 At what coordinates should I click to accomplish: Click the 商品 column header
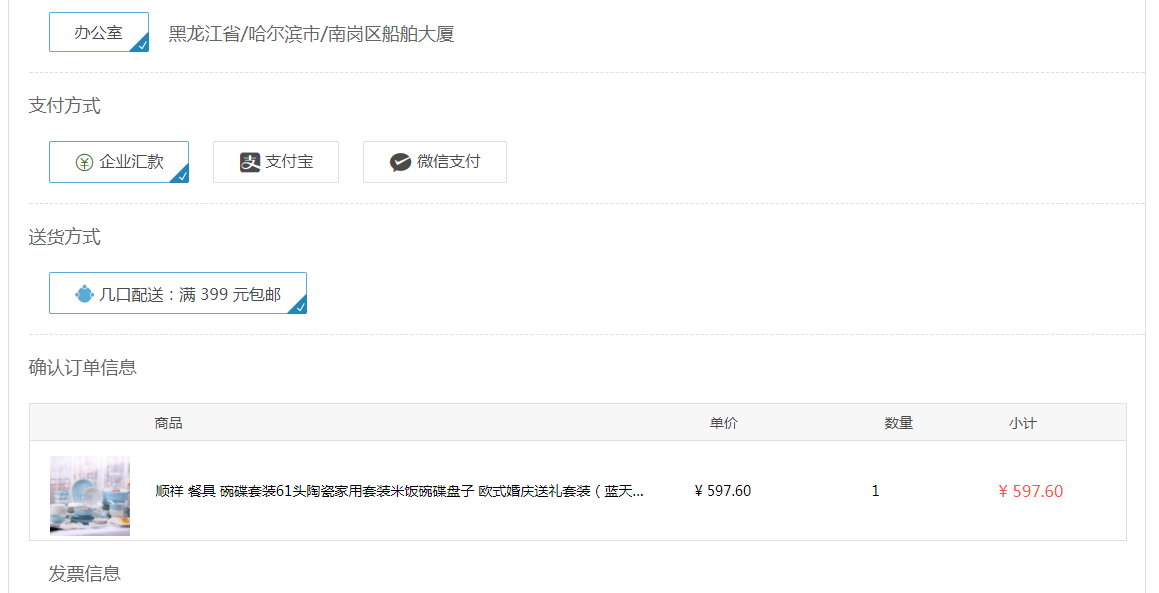tap(169, 423)
